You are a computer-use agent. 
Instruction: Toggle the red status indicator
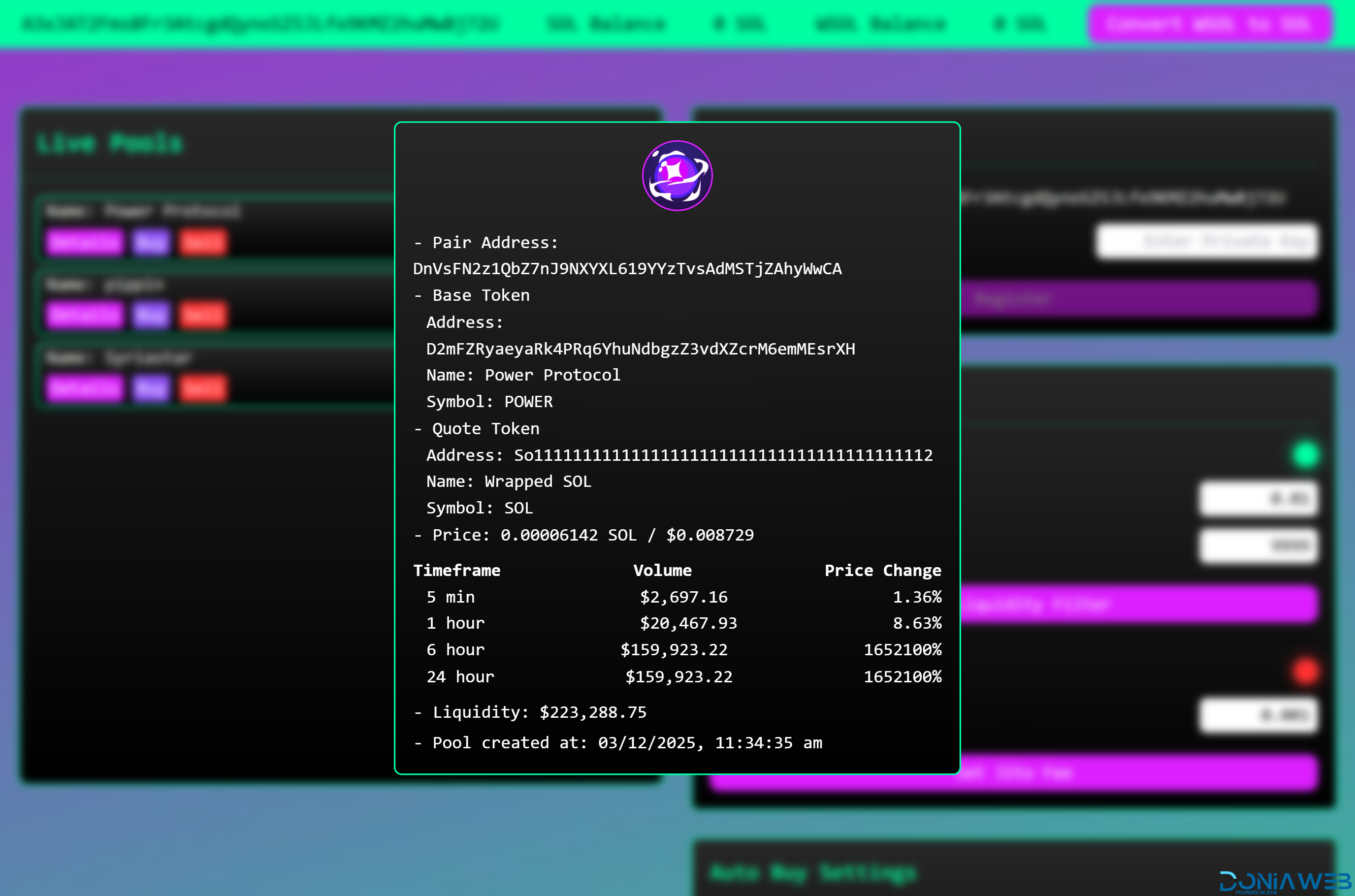pos(1305,671)
